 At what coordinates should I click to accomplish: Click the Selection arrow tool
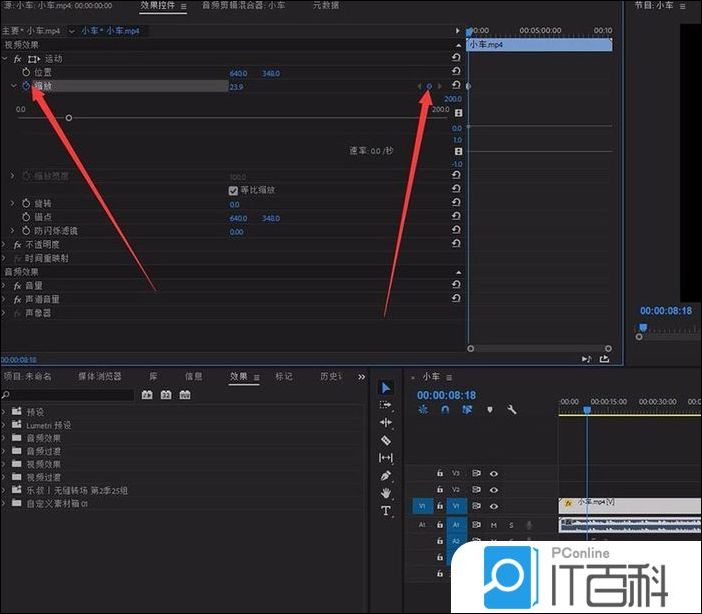click(386, 388)
